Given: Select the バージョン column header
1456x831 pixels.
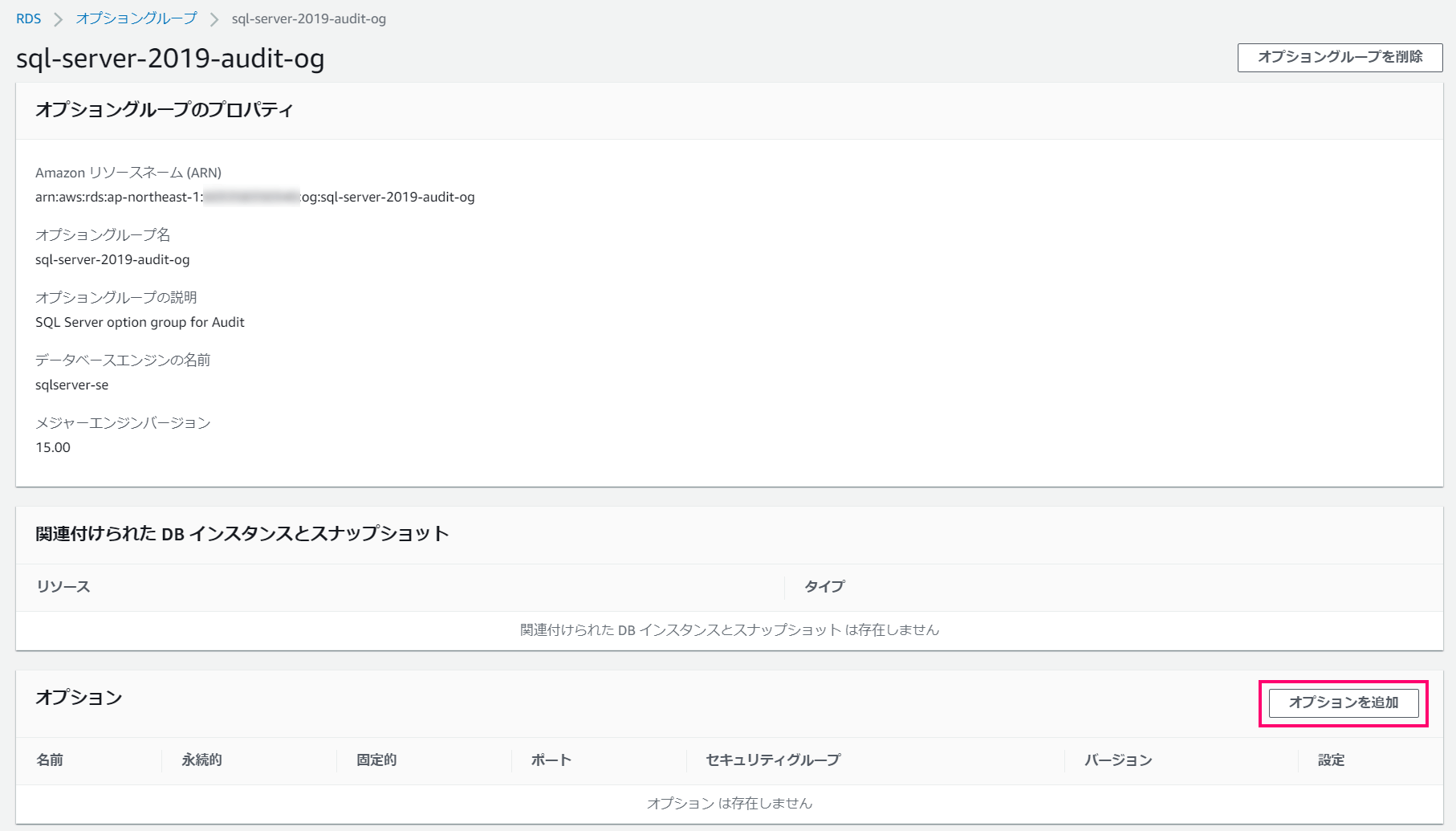Looking at the screenshot, I should 1116,760.
